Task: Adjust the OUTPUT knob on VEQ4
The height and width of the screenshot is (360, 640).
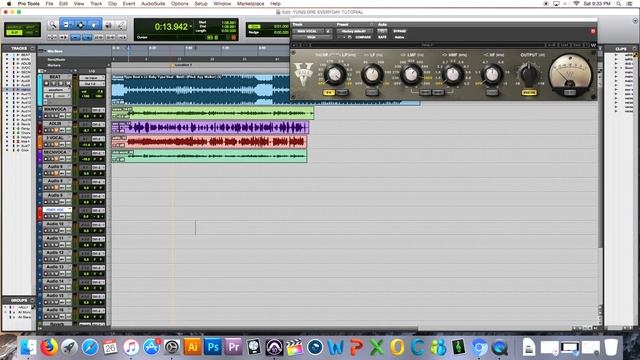Action: coord(529,74)
